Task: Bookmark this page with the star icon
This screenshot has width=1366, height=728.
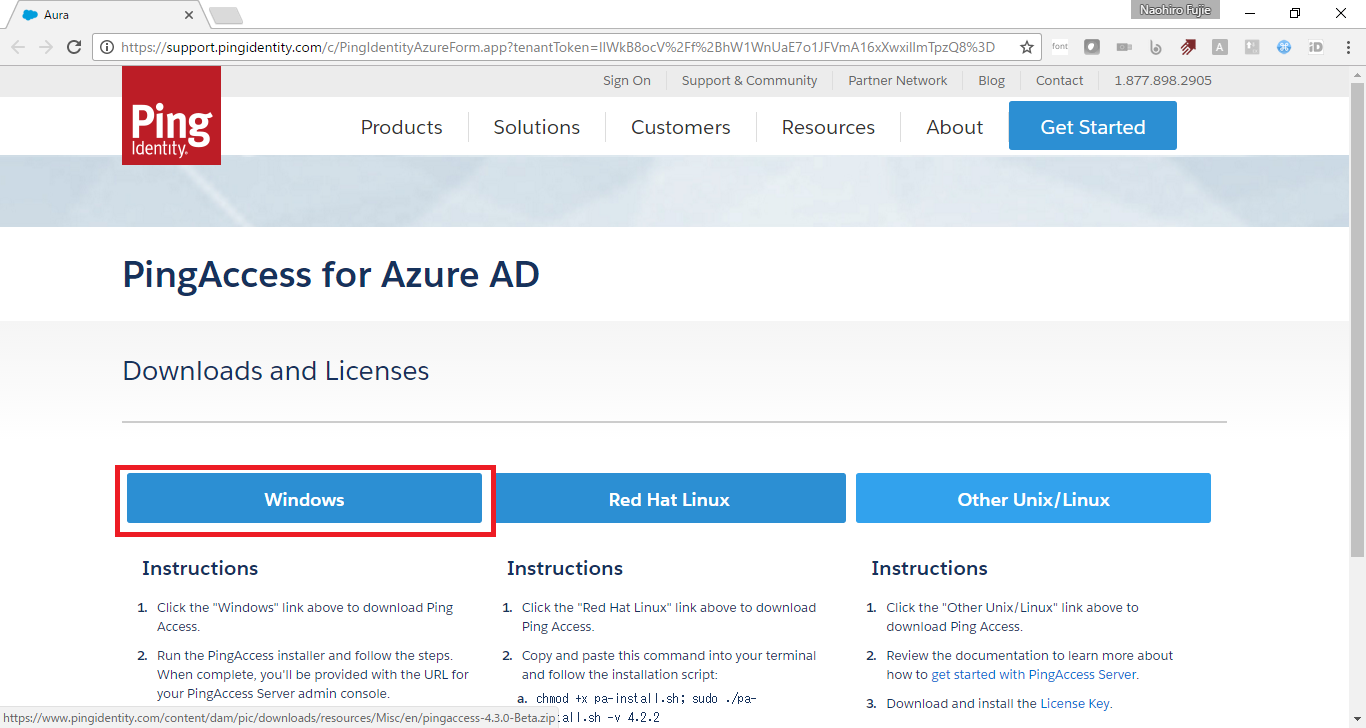Action: click(1027, 46)
